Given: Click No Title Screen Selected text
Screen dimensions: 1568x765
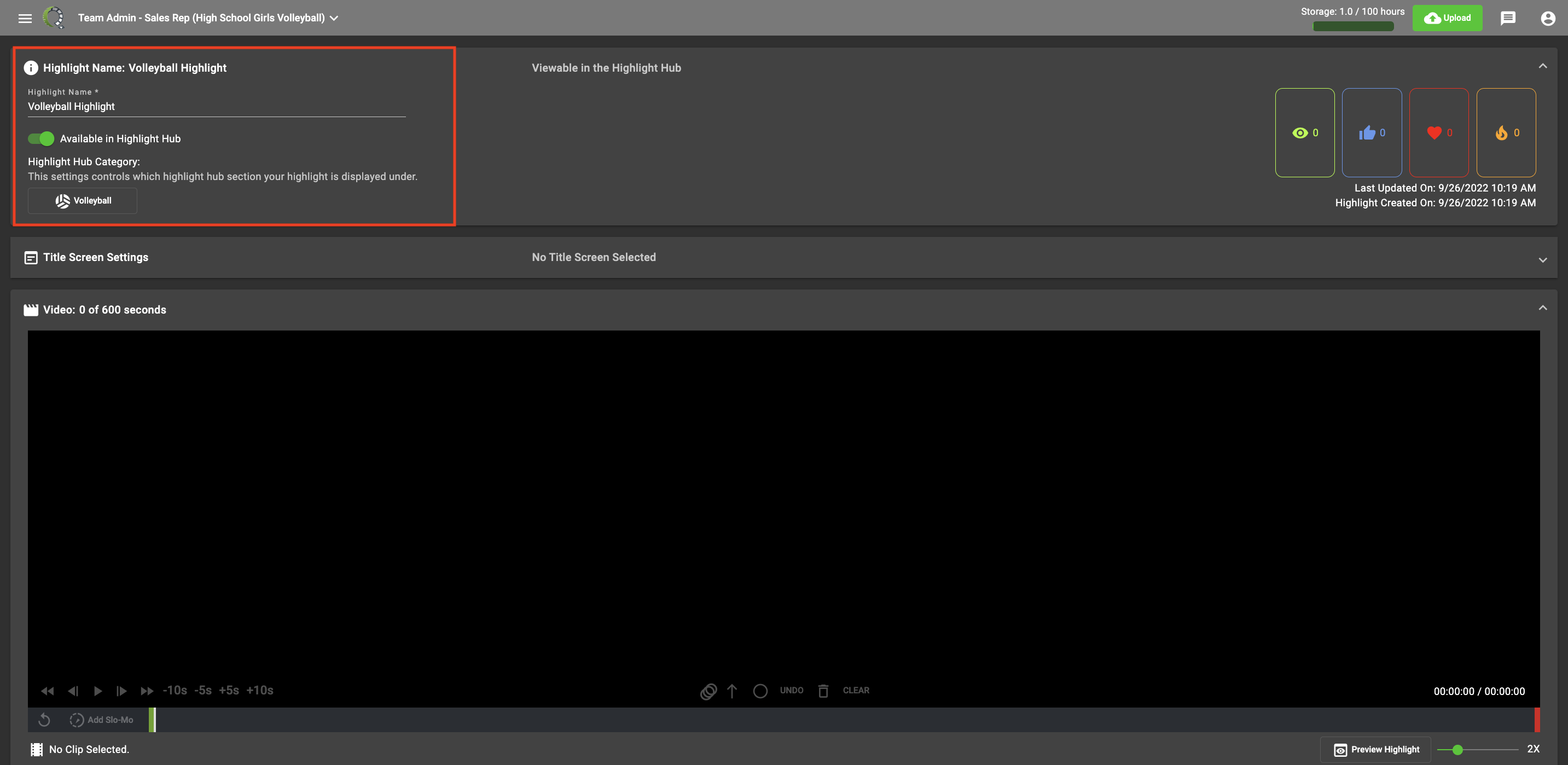Looking at the screenshot, I should click(594, 257).
